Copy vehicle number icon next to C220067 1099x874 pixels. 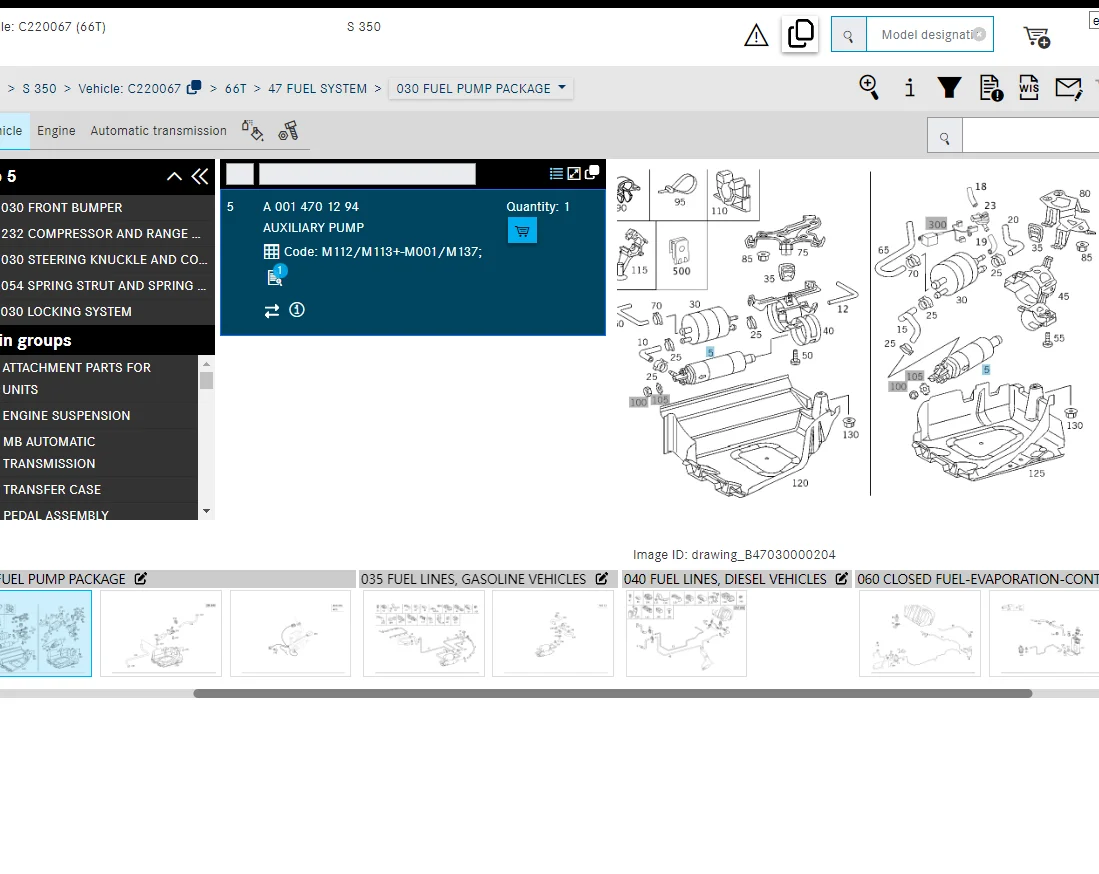(194, 88)
